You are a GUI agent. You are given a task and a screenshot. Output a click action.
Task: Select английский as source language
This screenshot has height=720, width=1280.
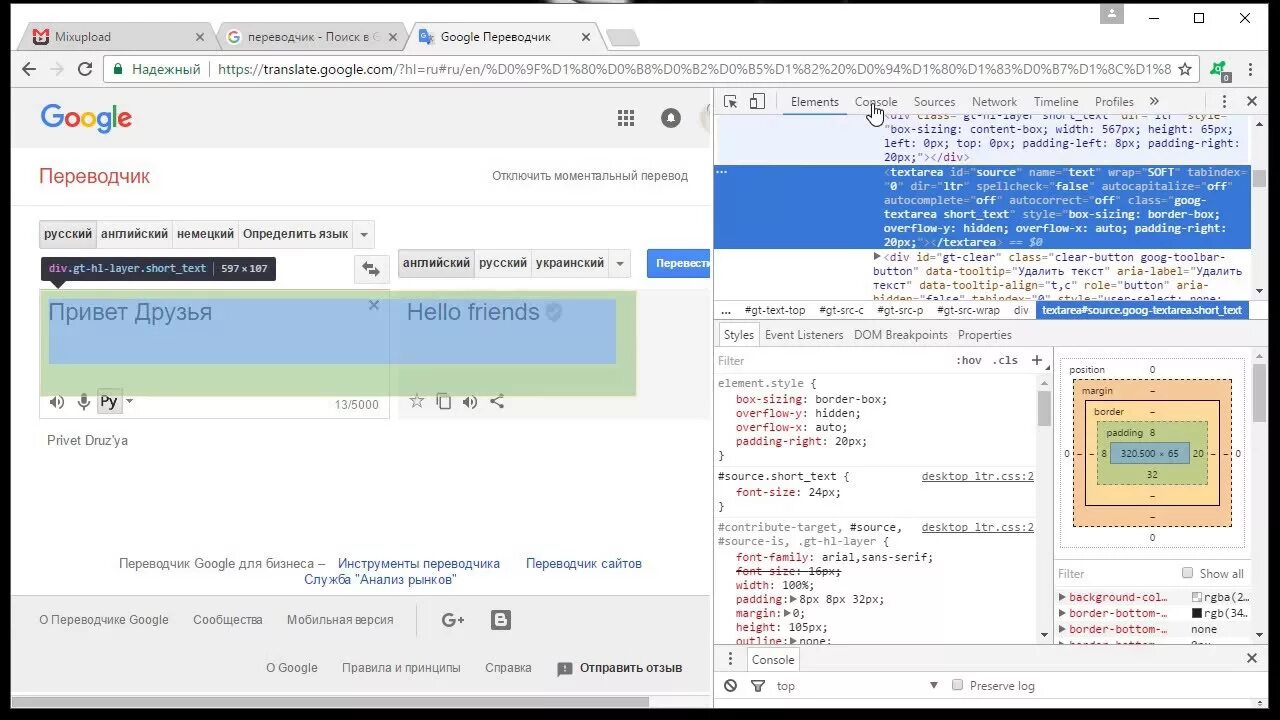tap(134, 234)
